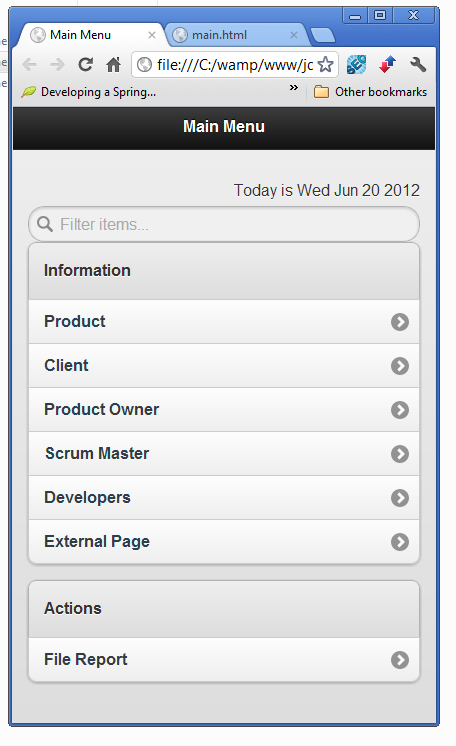Open the File Report action
Viewport: 456px width, 746px height.
(224, 660)
